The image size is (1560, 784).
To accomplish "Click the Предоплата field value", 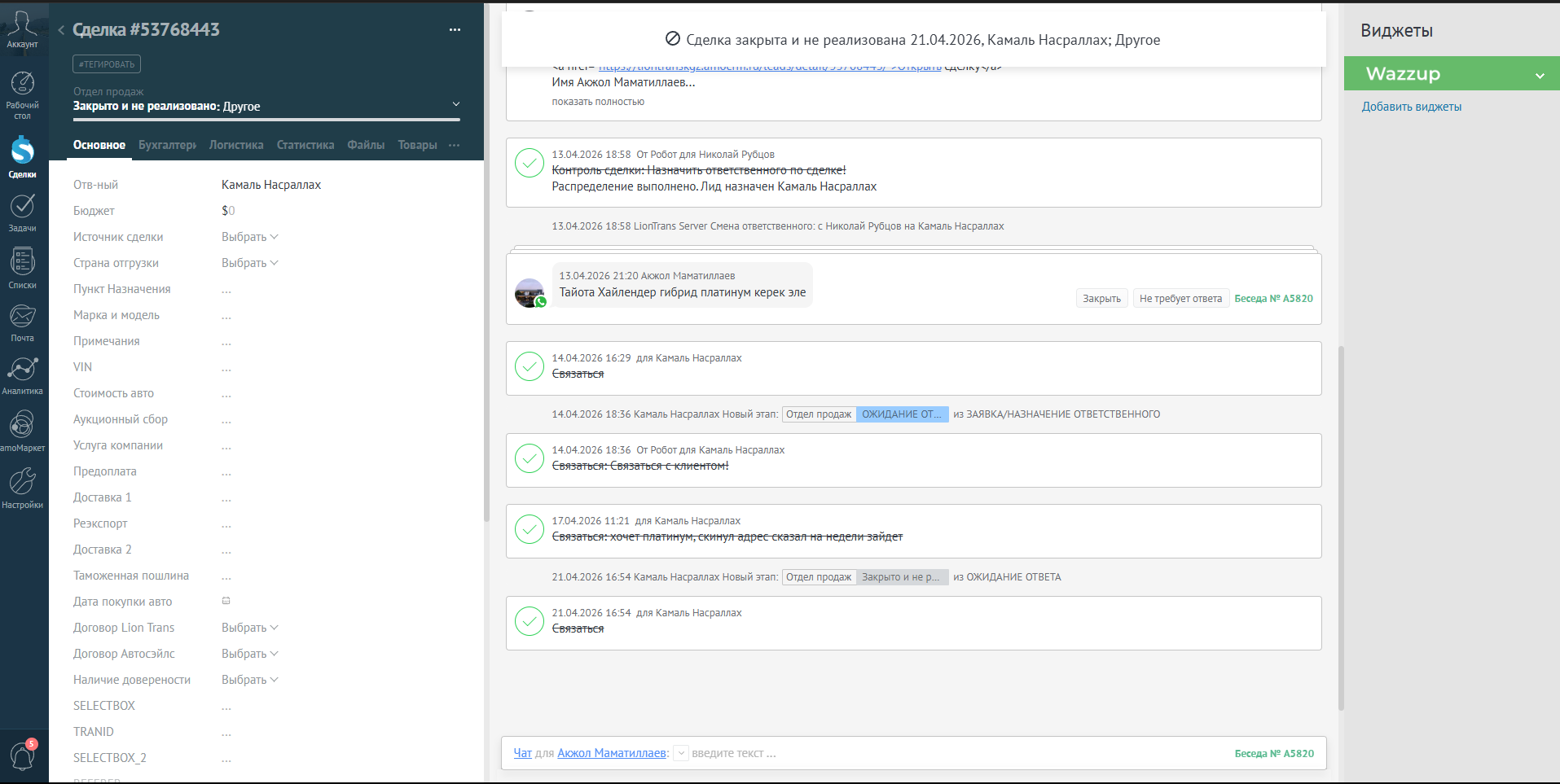I will (x=226, y=472).
